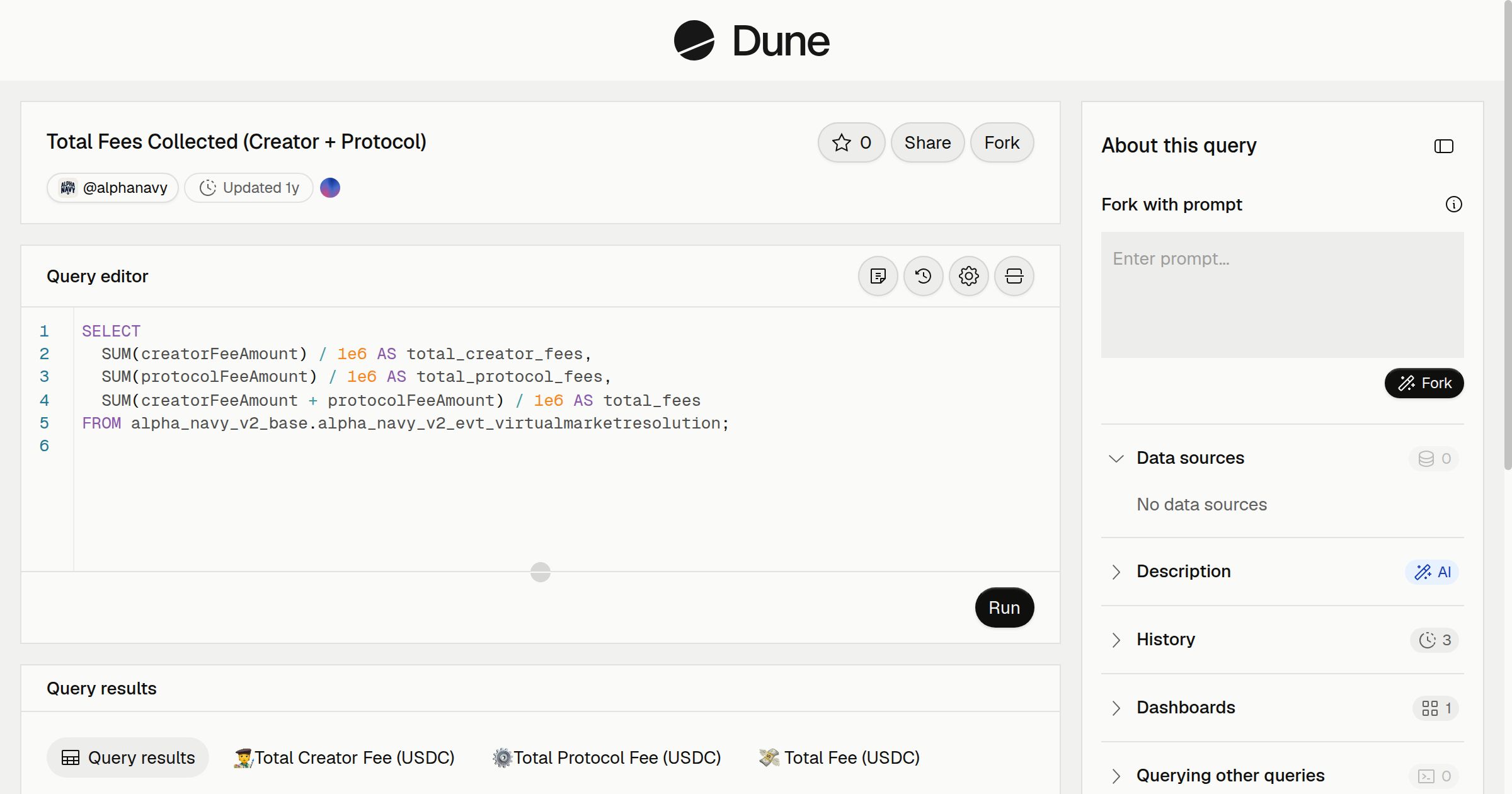Switch to Total Creator Fee (USDC) tab
This screenshot has height=794, width=1512.
coord(344,757)
